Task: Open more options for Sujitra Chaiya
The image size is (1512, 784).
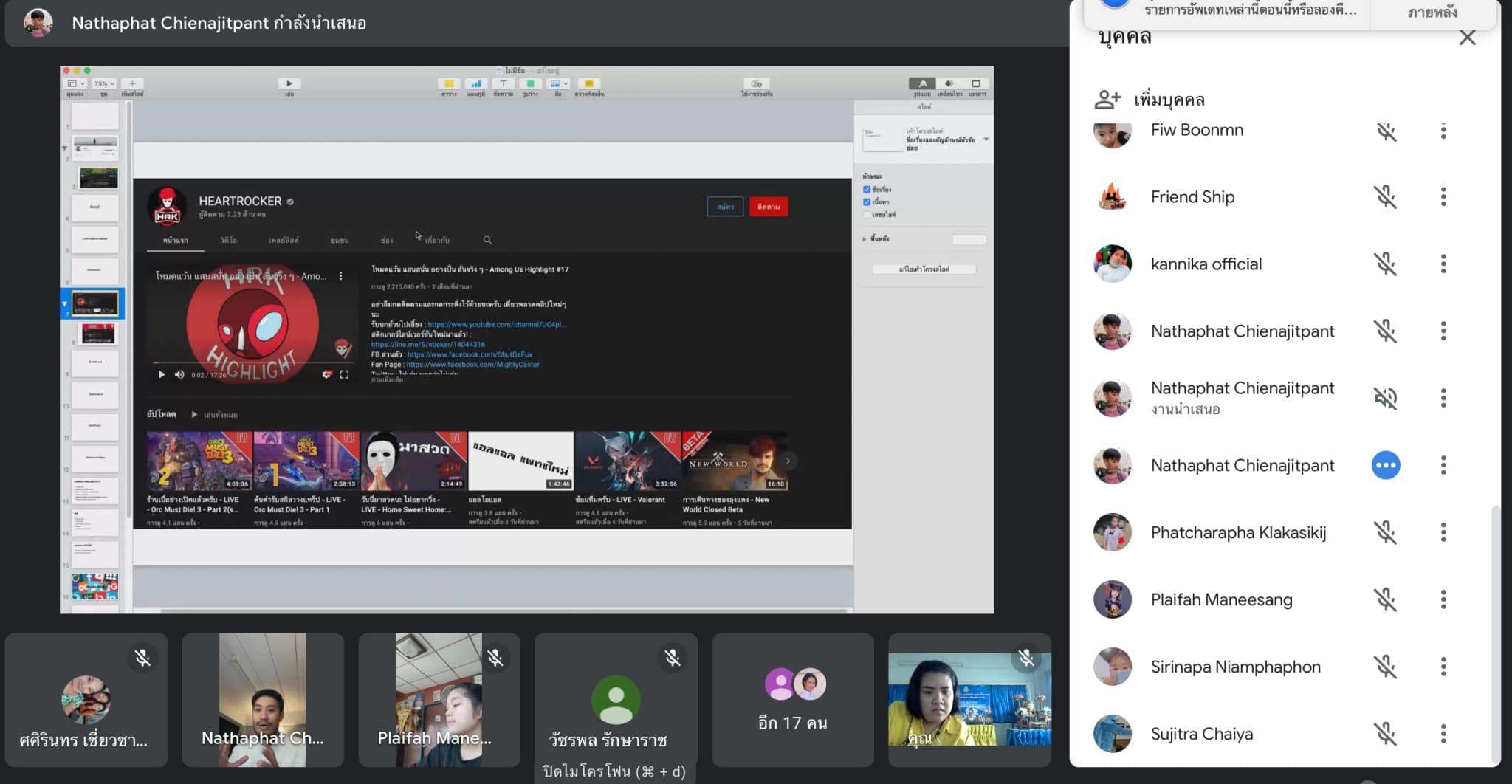Action: click(1443, 734)
